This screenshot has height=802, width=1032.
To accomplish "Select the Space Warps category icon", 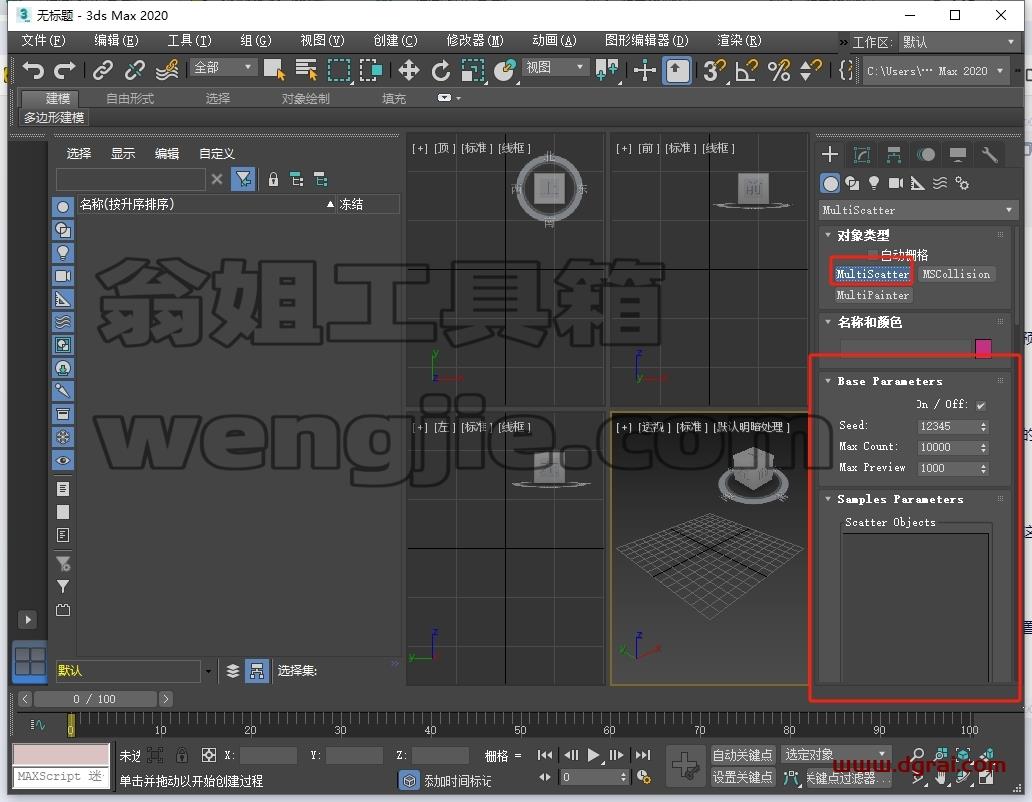I will pyautogui.click(x=940, y=184).
